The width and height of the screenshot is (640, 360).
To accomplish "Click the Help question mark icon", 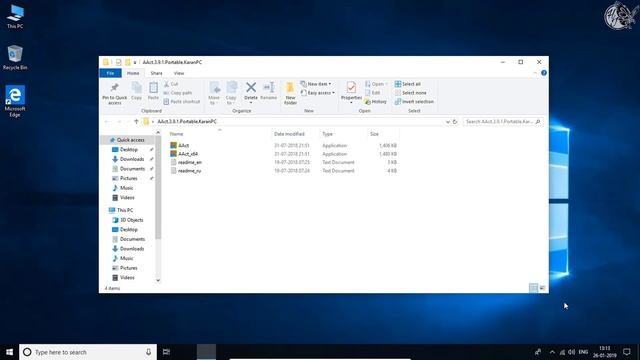I will click(x=544, y=73).
